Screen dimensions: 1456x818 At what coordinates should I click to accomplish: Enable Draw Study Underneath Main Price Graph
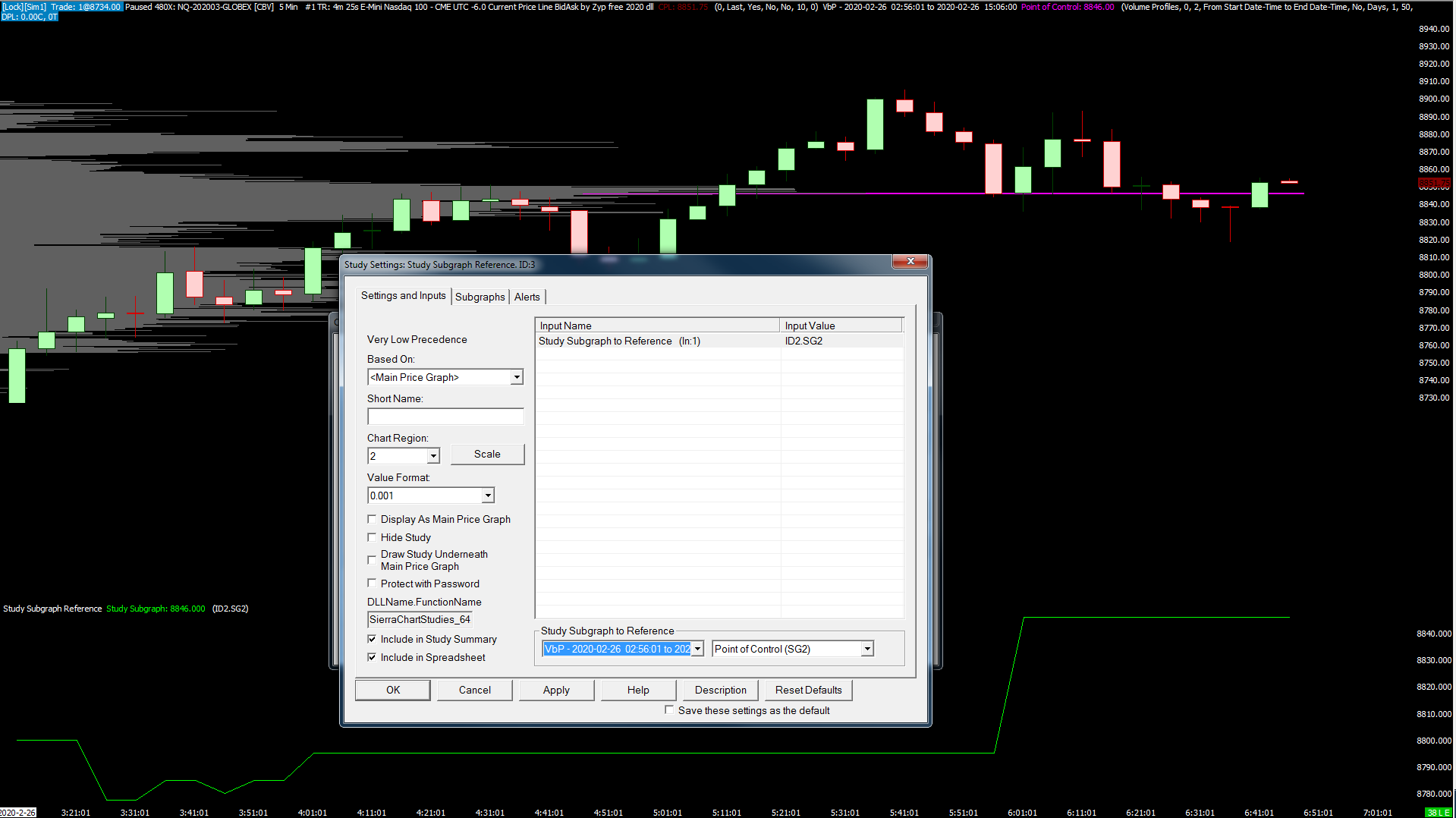point(372,560)
